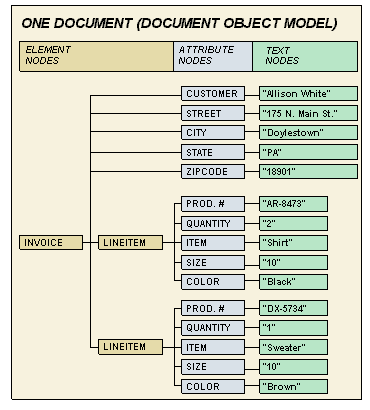
Task: Select the "Sweater" item text node
Action: (293, 347)
